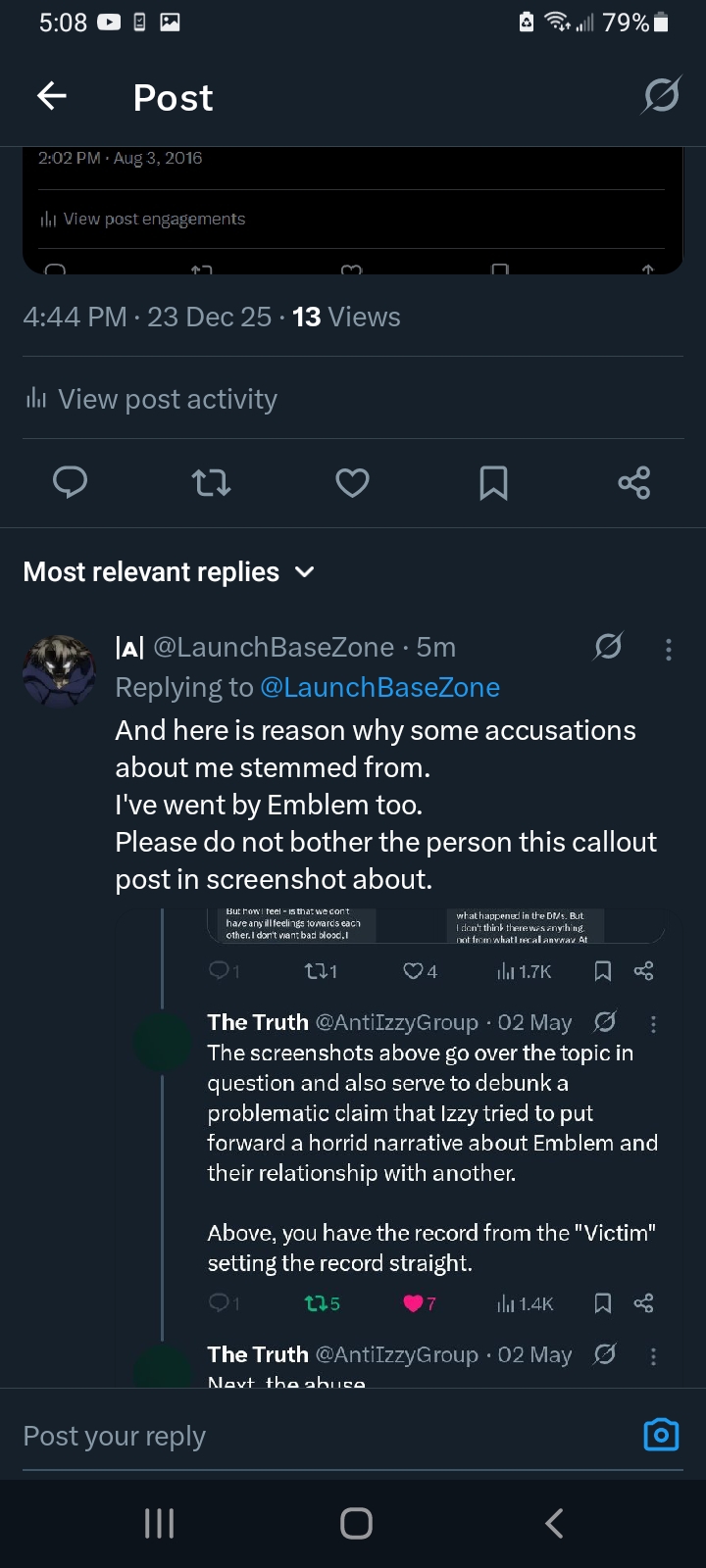The image size is (706, 1568).
Task: Open LaunchBaseZone profile avatar
Action: point(59,671)
